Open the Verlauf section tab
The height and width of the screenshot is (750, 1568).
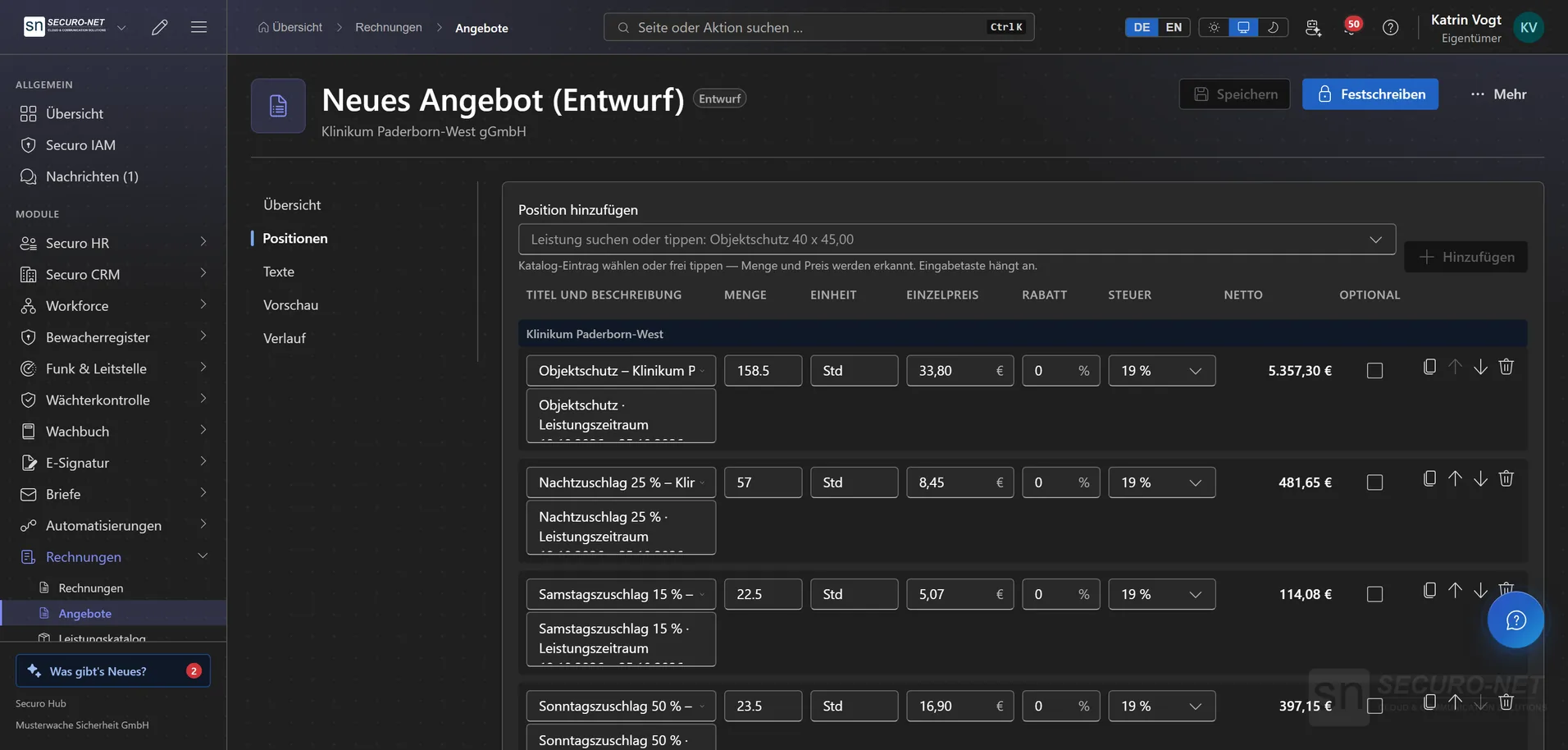click(x=284, y=338)
